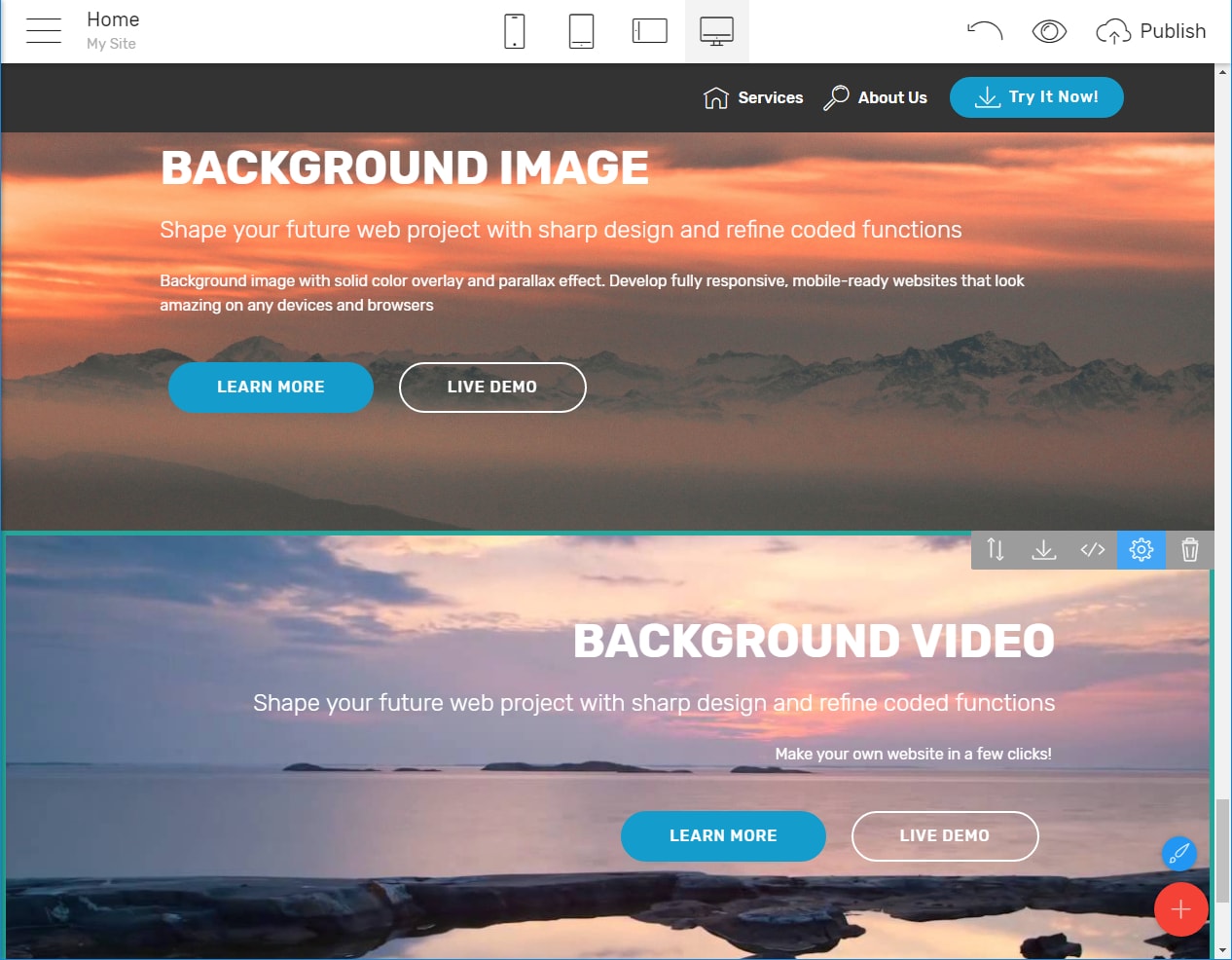Screen dimensions: 1232x960
Task: Open the block code editor icon
Action: click(1093, 550)
